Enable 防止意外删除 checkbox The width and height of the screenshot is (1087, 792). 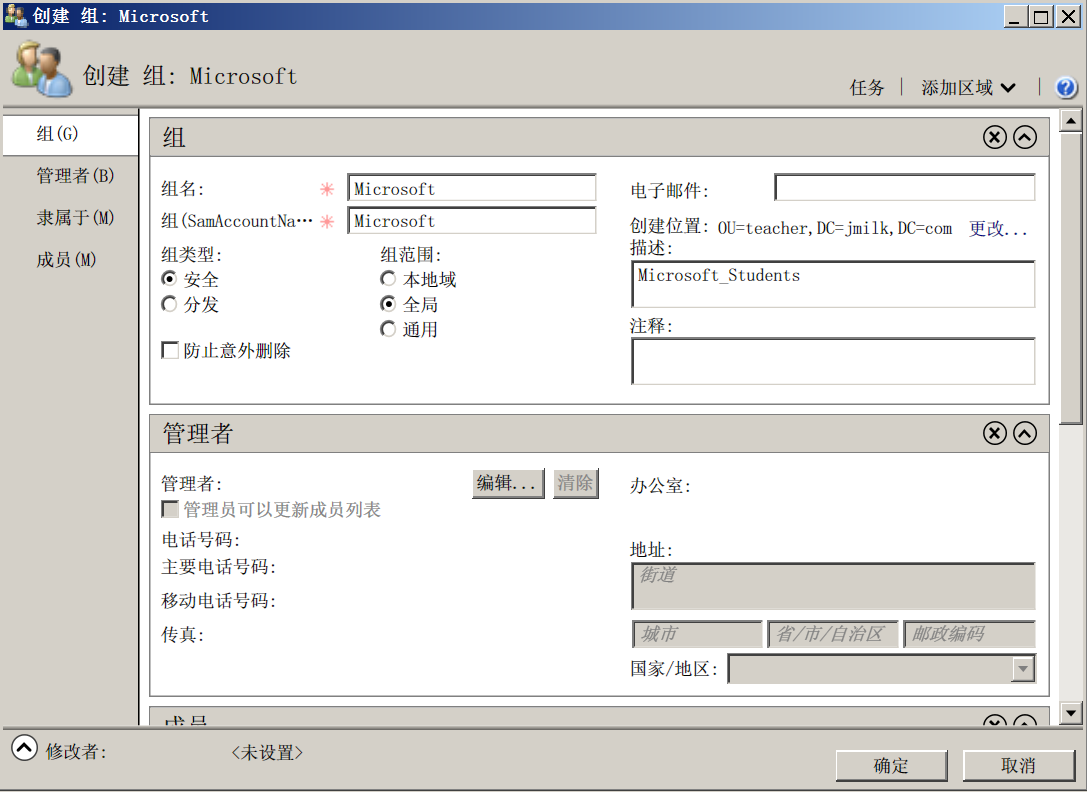tap(170, 350)
